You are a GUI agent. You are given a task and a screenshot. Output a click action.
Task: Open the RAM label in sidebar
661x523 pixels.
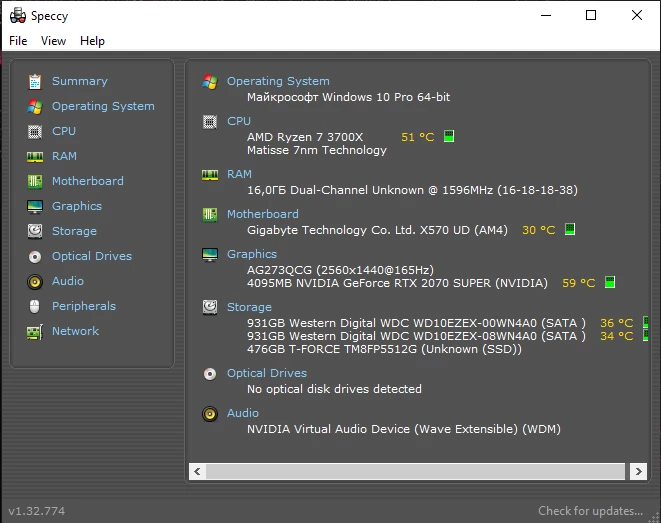pyautogui.click(x=64, y=156)
